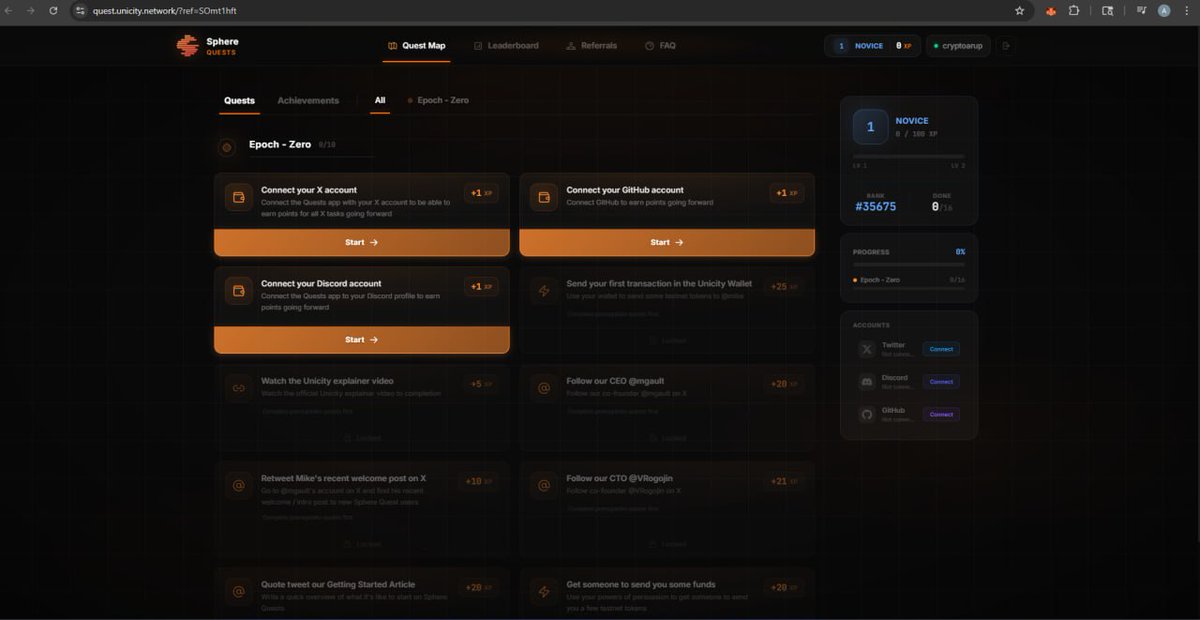Open the Send your first transaction quest card
Viewport: 1200px width, 620px height.
click(x=667, y=312)
